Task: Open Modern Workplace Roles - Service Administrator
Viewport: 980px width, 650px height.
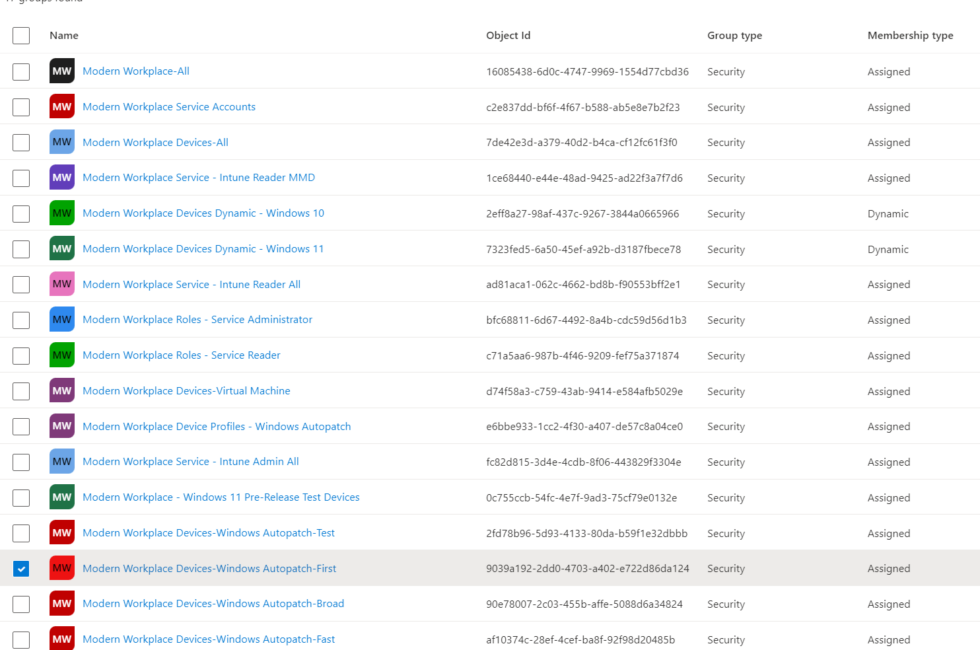Action: pyautogui.click(x=197, y=319)
